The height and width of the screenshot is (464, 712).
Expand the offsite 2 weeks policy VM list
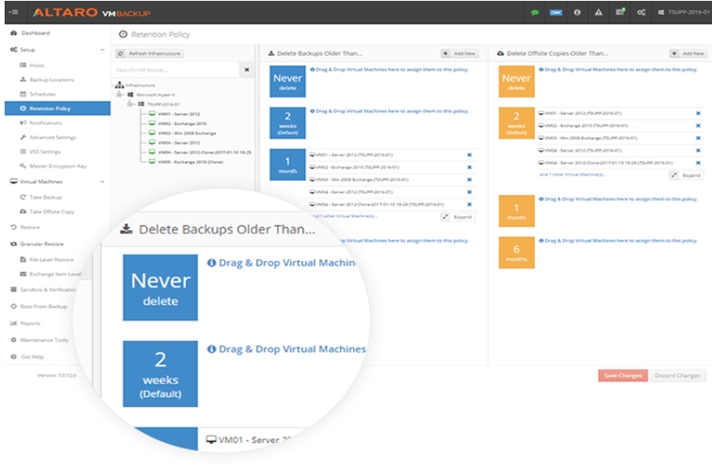tap(687, 175)
